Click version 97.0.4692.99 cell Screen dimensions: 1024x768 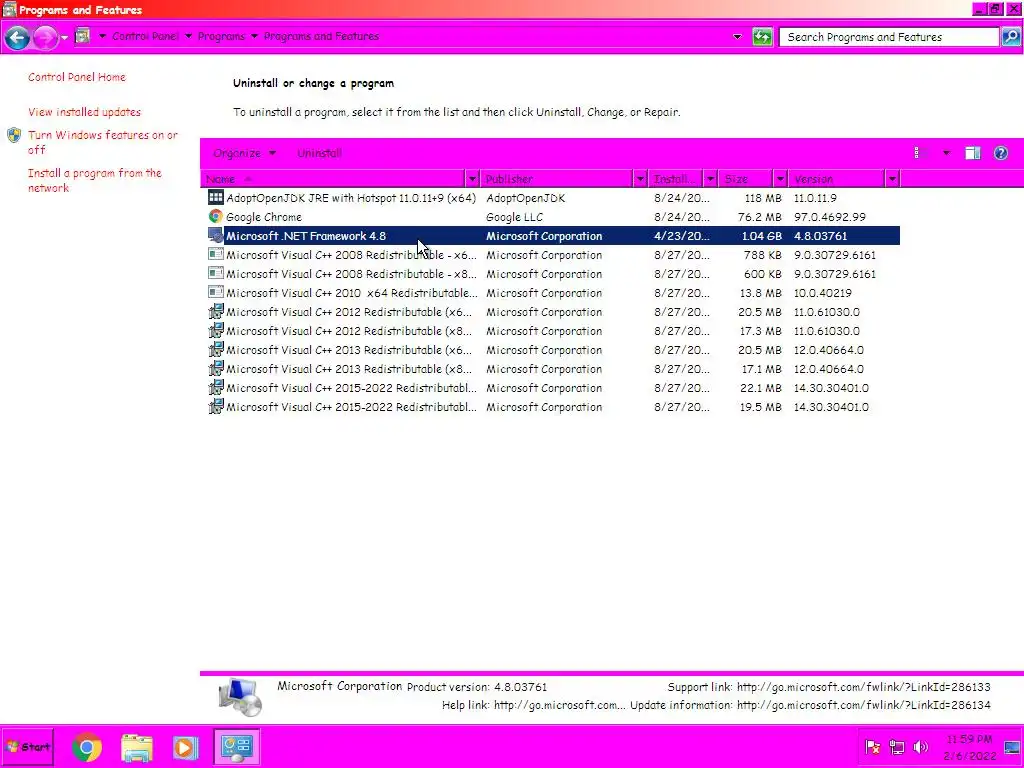pos(829,217)
